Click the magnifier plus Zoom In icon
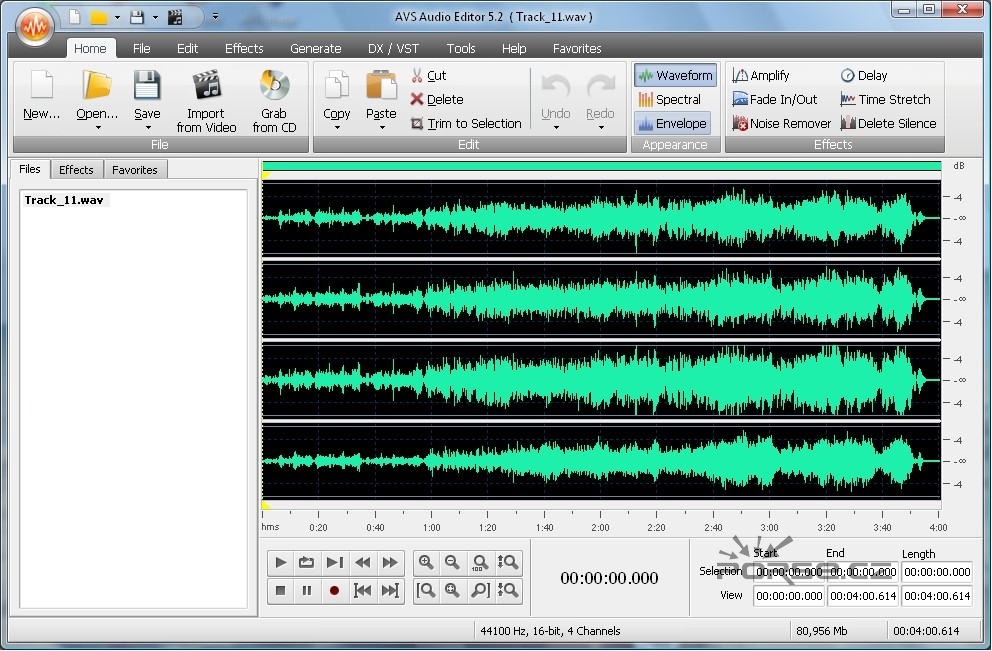Image resolution: width=992 pixels, height=651 pixels. pyautogui.click(x=426, y=562)
